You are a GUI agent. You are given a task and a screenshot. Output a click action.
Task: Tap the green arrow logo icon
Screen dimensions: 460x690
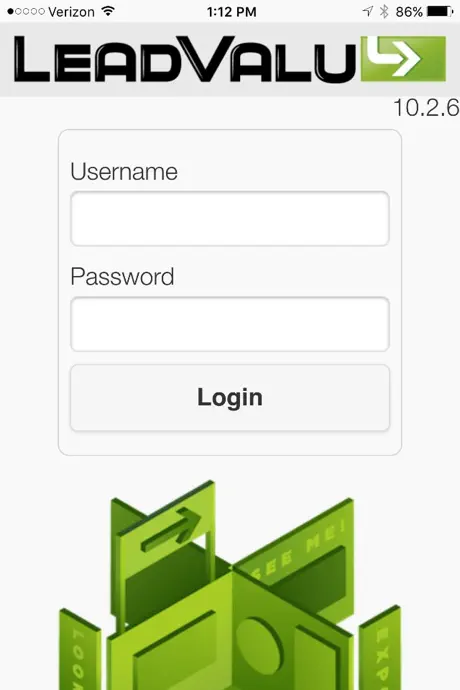click(403, 59)
